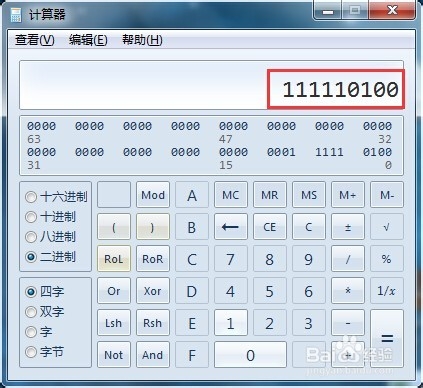Click the number 1 key
423x388 pixels.
point(231,323)
